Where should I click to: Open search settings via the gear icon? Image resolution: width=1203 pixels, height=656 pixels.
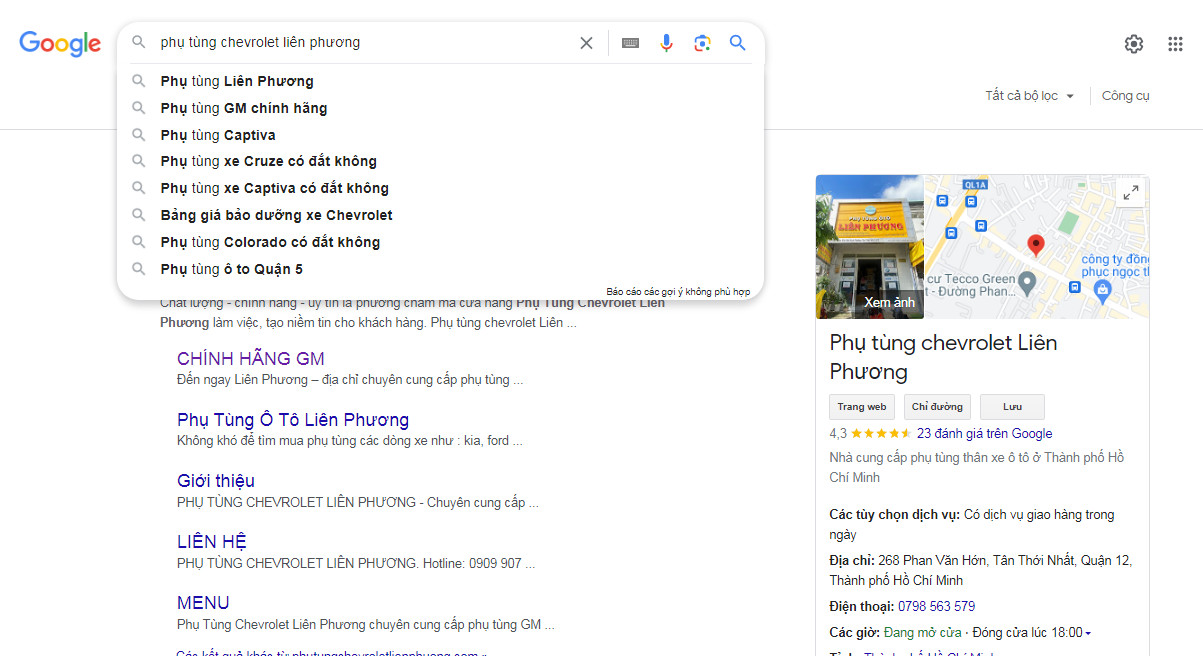coord(1133,44)
